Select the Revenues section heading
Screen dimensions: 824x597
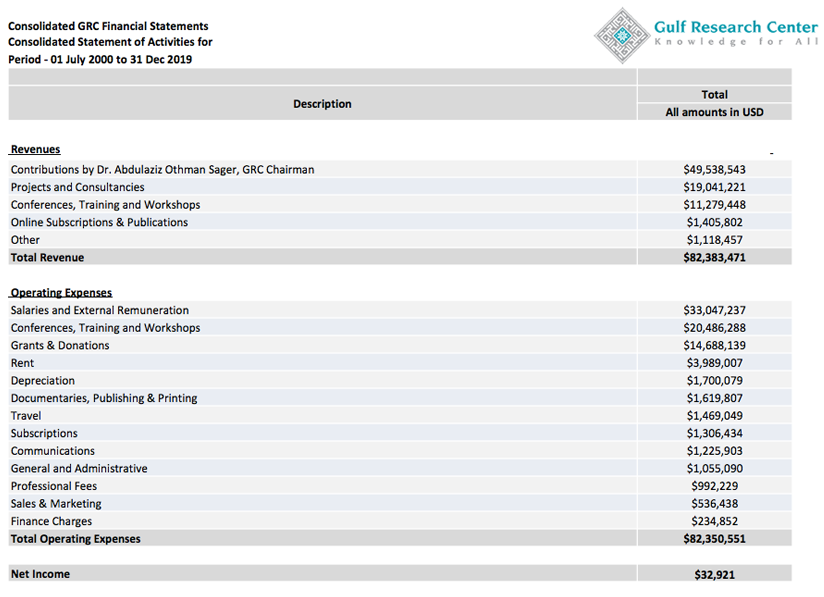[x=36, y=150]
